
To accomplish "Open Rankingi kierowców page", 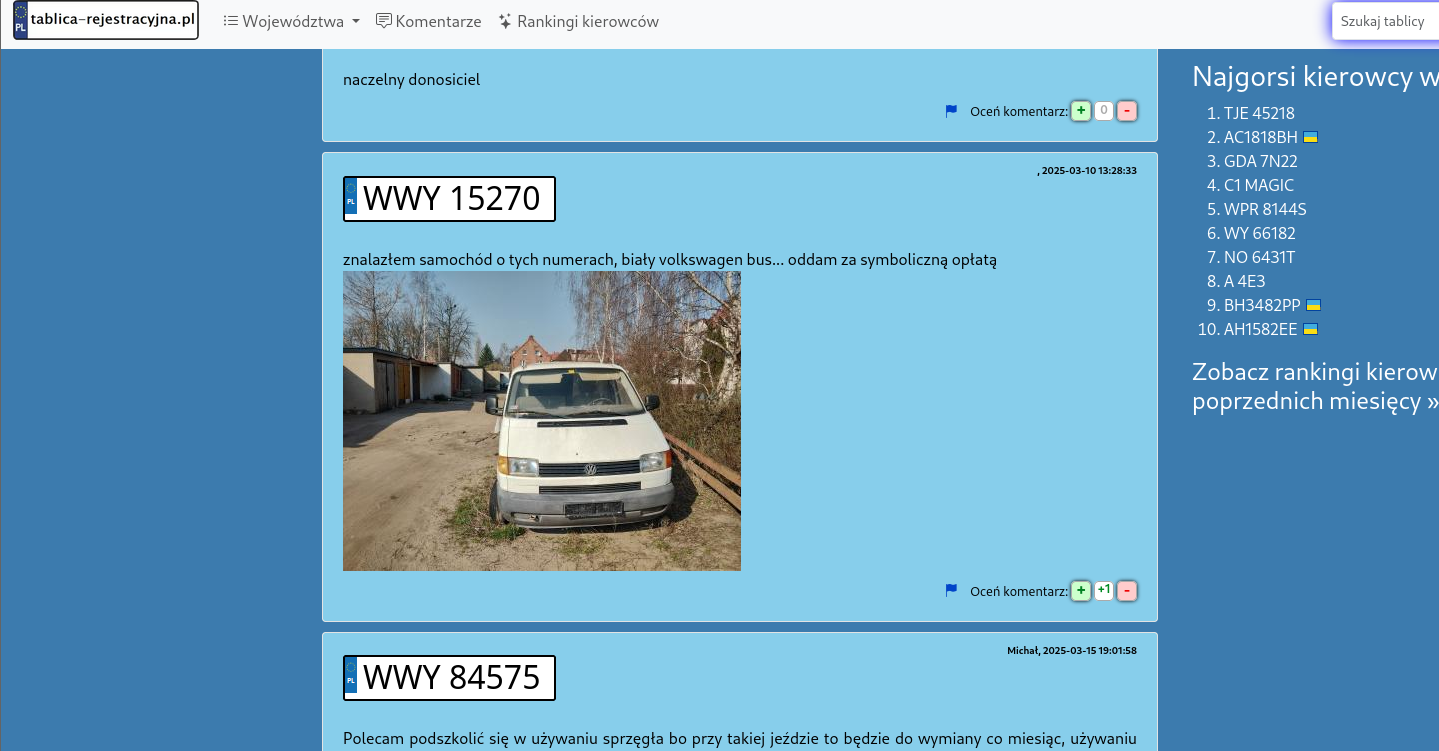I will tap(578, 21).
